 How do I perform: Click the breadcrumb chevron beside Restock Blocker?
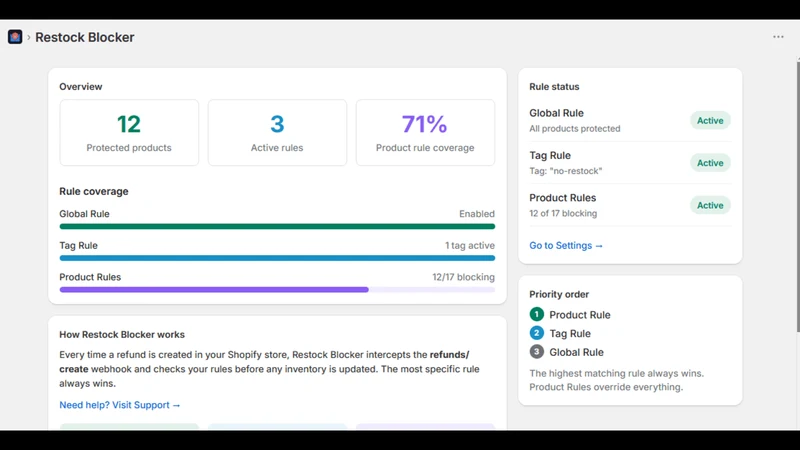point(29,37)
